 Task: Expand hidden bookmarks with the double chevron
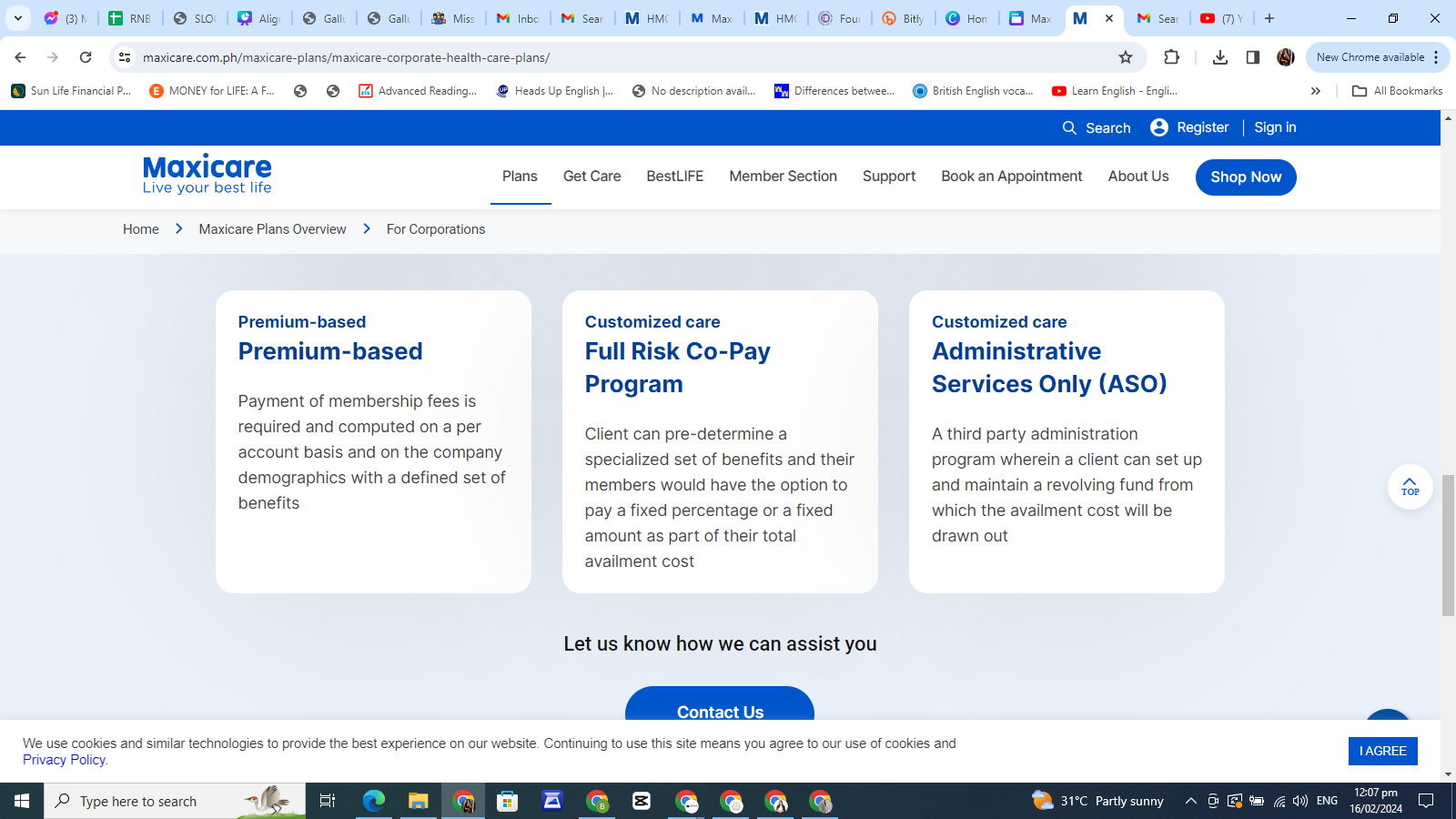pyautogui.click(x=1315, y=91)
